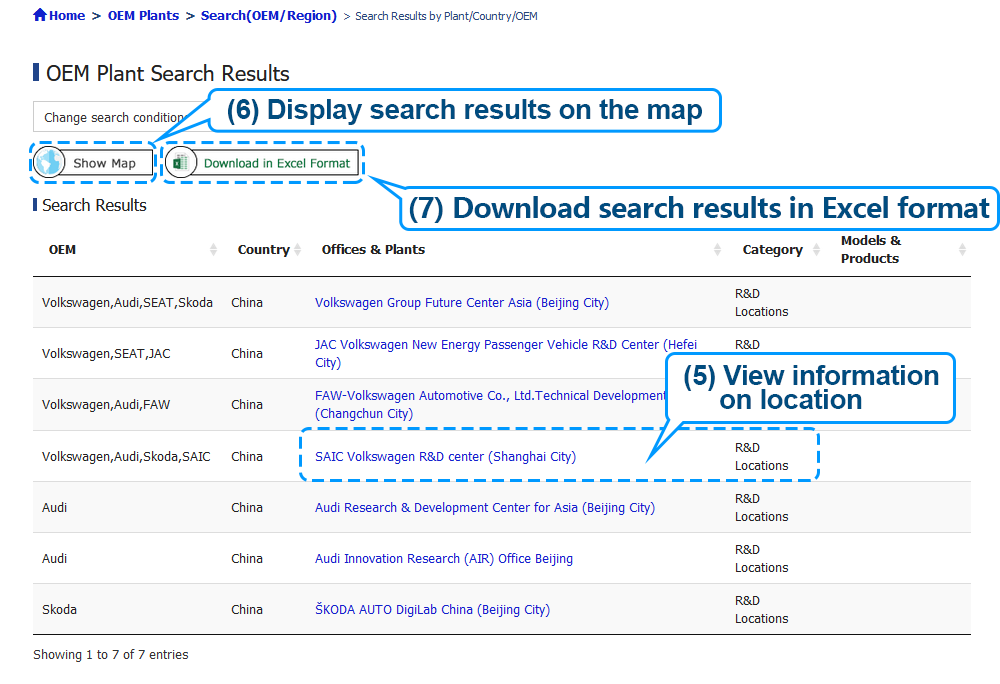Click R&D Locations in SAIC Volkswagen row
1000x684 pixels.
[x=761, y=457]
